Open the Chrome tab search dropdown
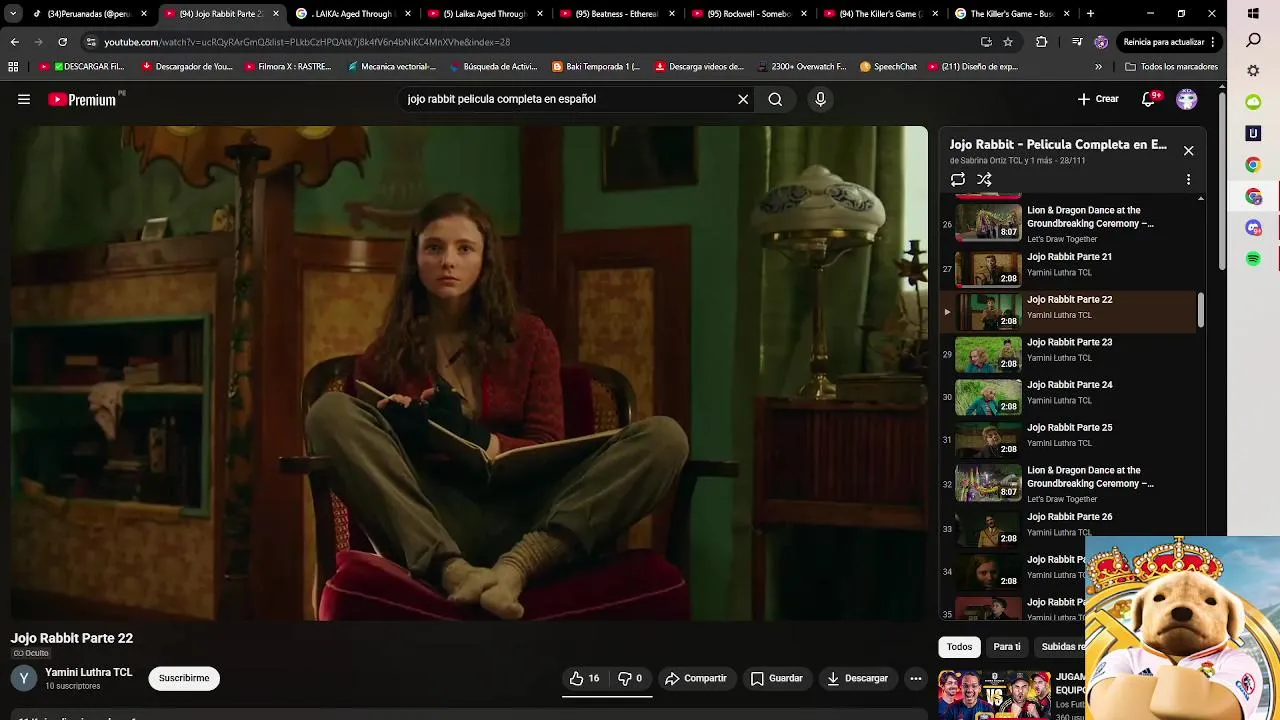This screenshot has height=720, width=1280. click(13, 14)
